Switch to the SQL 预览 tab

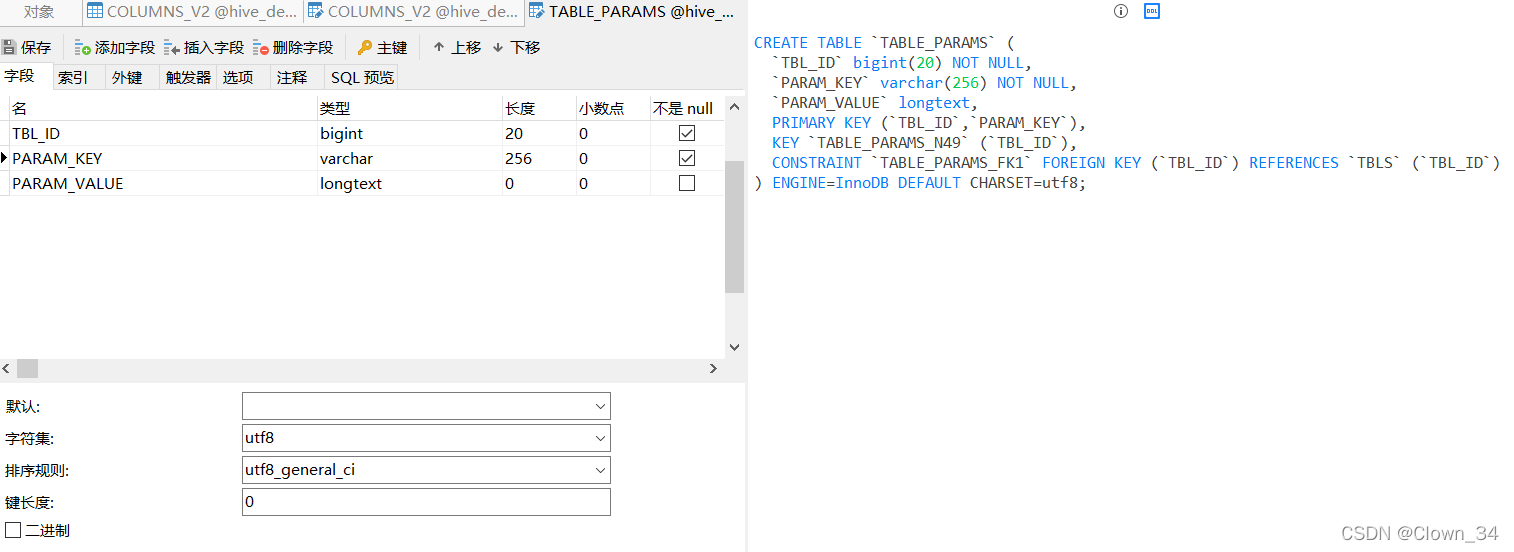pyautogui.click(x=362, y=77)
